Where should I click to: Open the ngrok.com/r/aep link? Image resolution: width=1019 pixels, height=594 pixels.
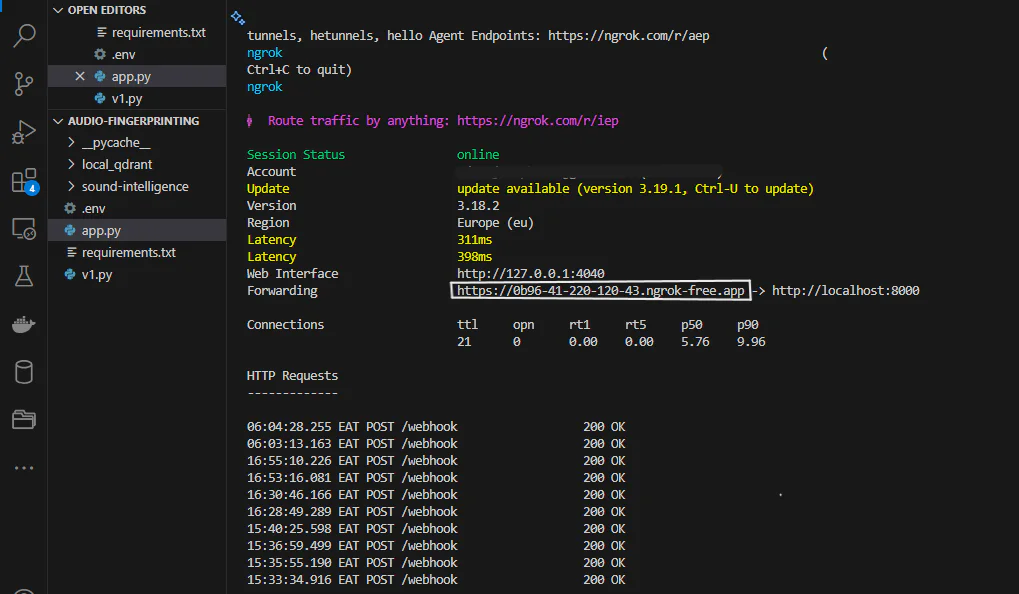click(628, 36)
